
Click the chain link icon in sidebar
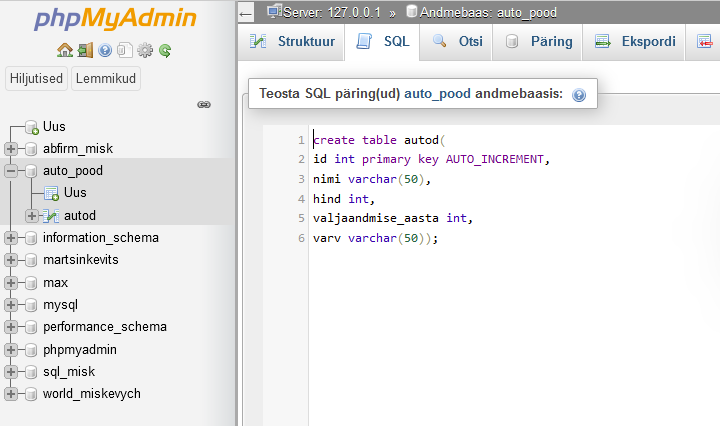click(204, 104)
